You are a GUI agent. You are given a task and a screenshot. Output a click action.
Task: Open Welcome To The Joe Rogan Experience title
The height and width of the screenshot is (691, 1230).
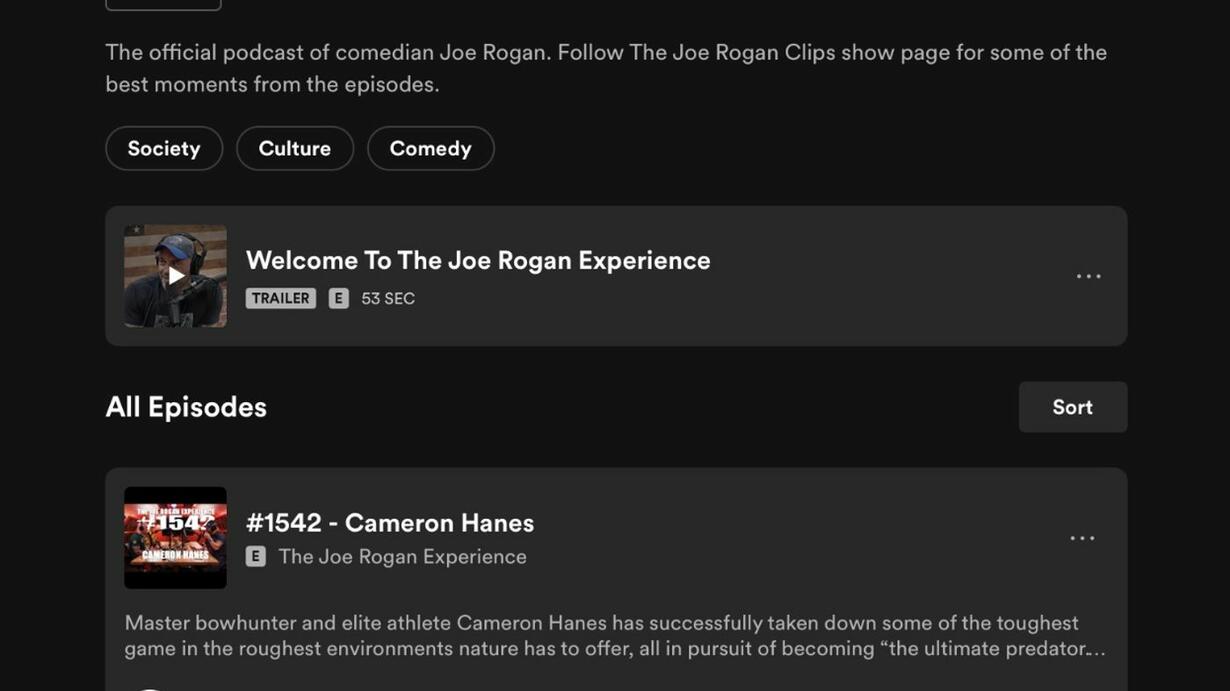pos(478,260)
